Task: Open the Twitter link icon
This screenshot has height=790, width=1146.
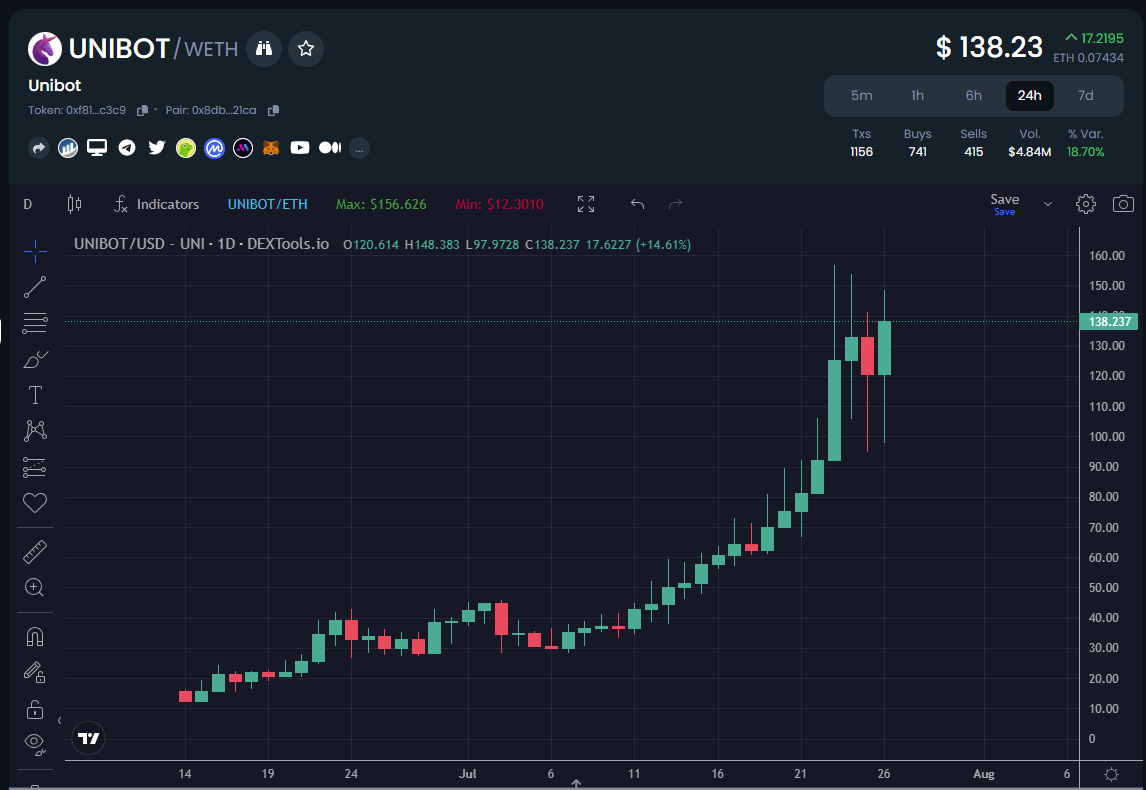Action: [156, 148]
